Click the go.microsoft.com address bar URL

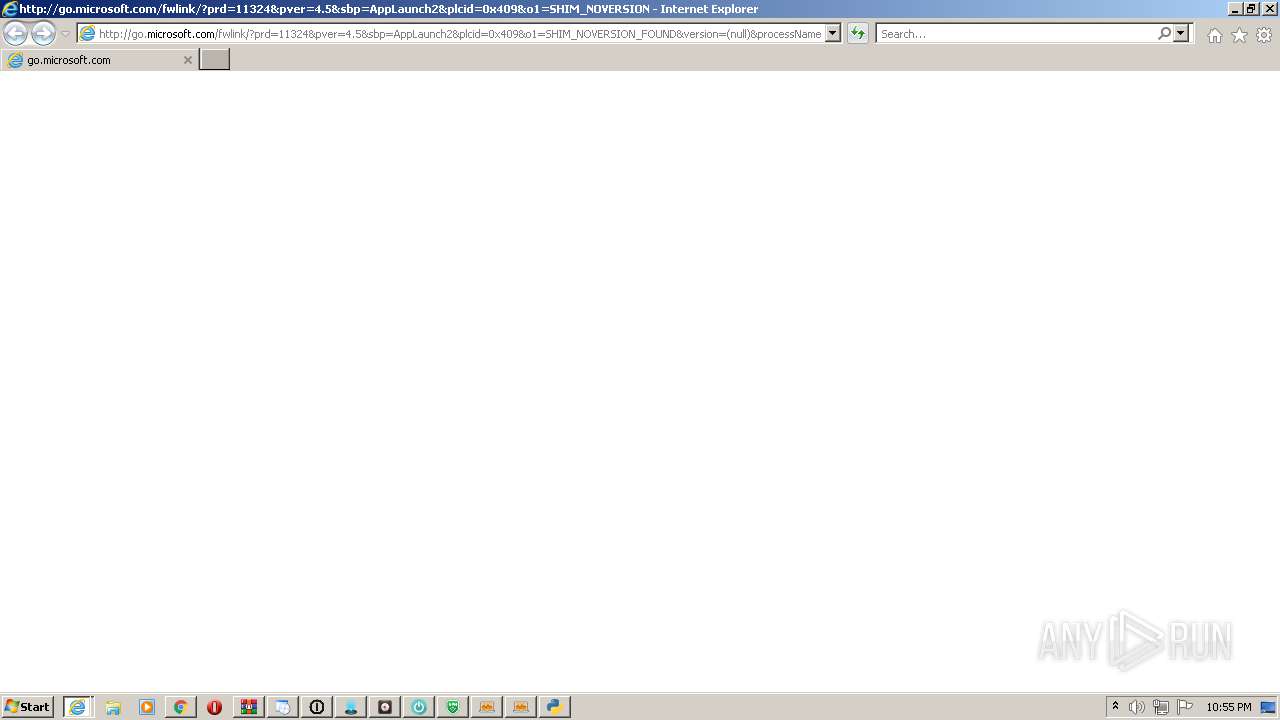tap(460, 34)
